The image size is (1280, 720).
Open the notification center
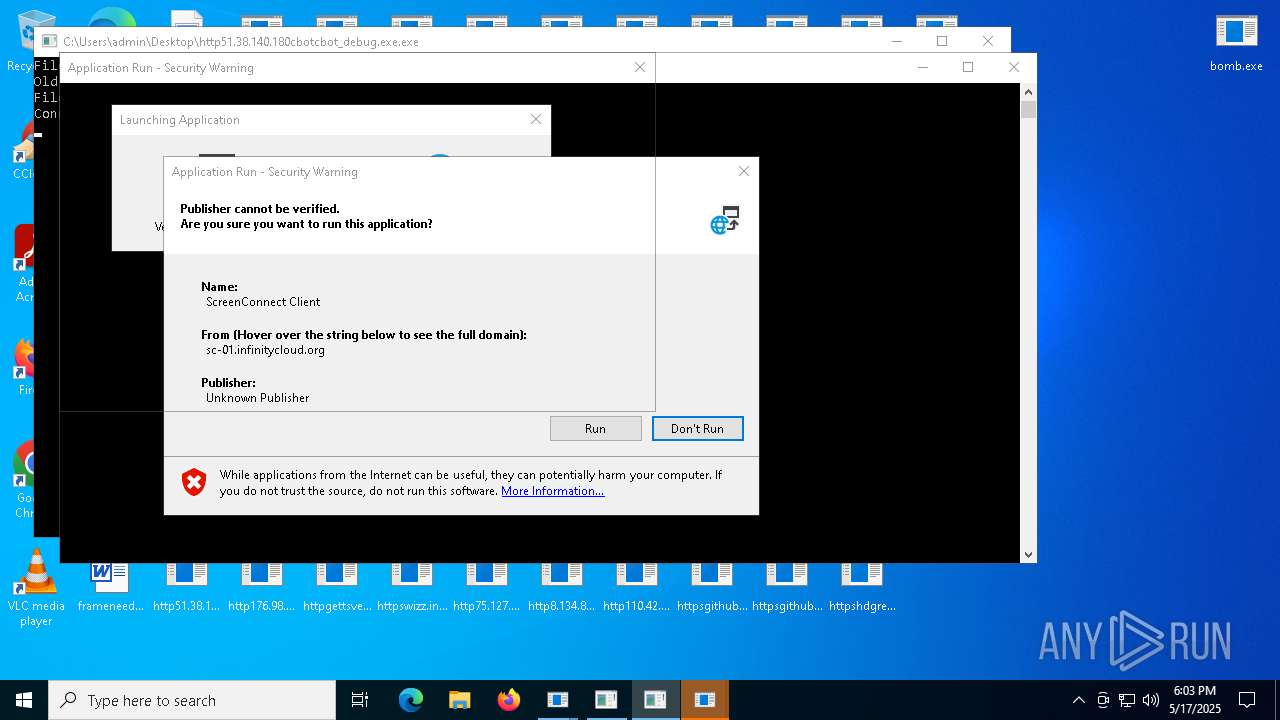[1247, 700]
